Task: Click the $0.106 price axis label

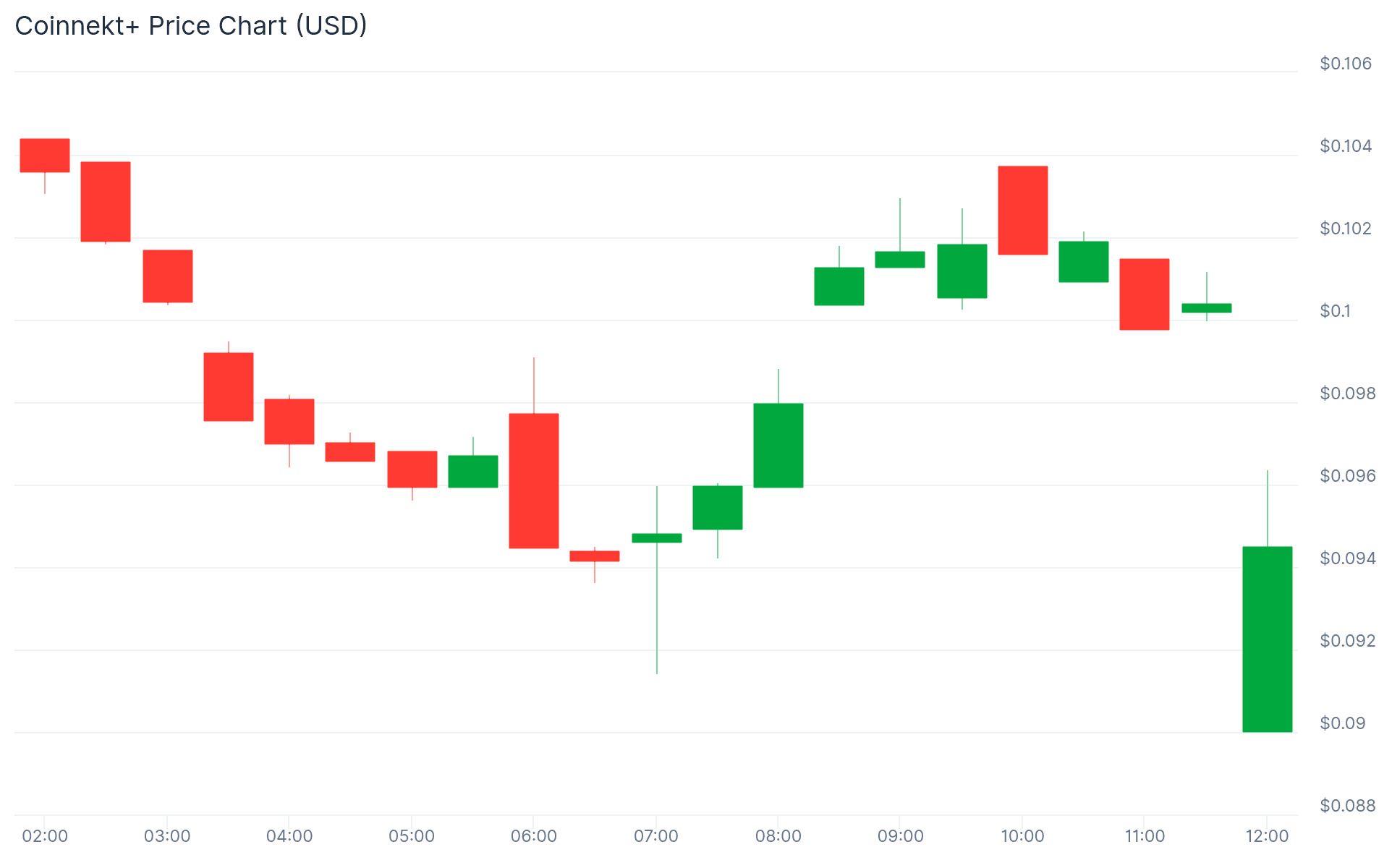Action: click(x=1346, y=64)
